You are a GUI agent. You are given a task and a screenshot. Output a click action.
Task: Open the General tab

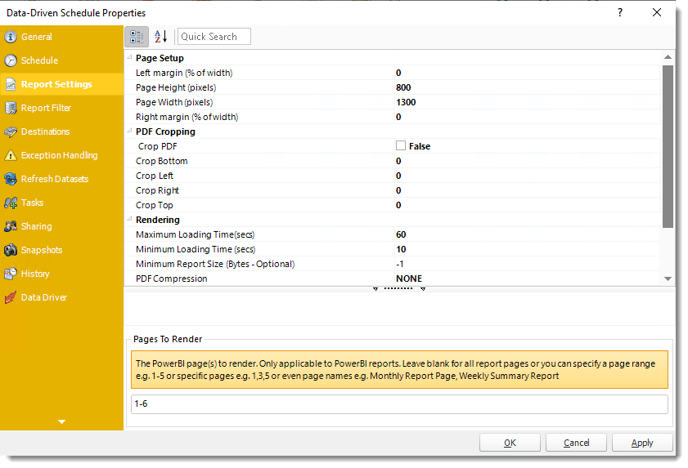[62, 37]
